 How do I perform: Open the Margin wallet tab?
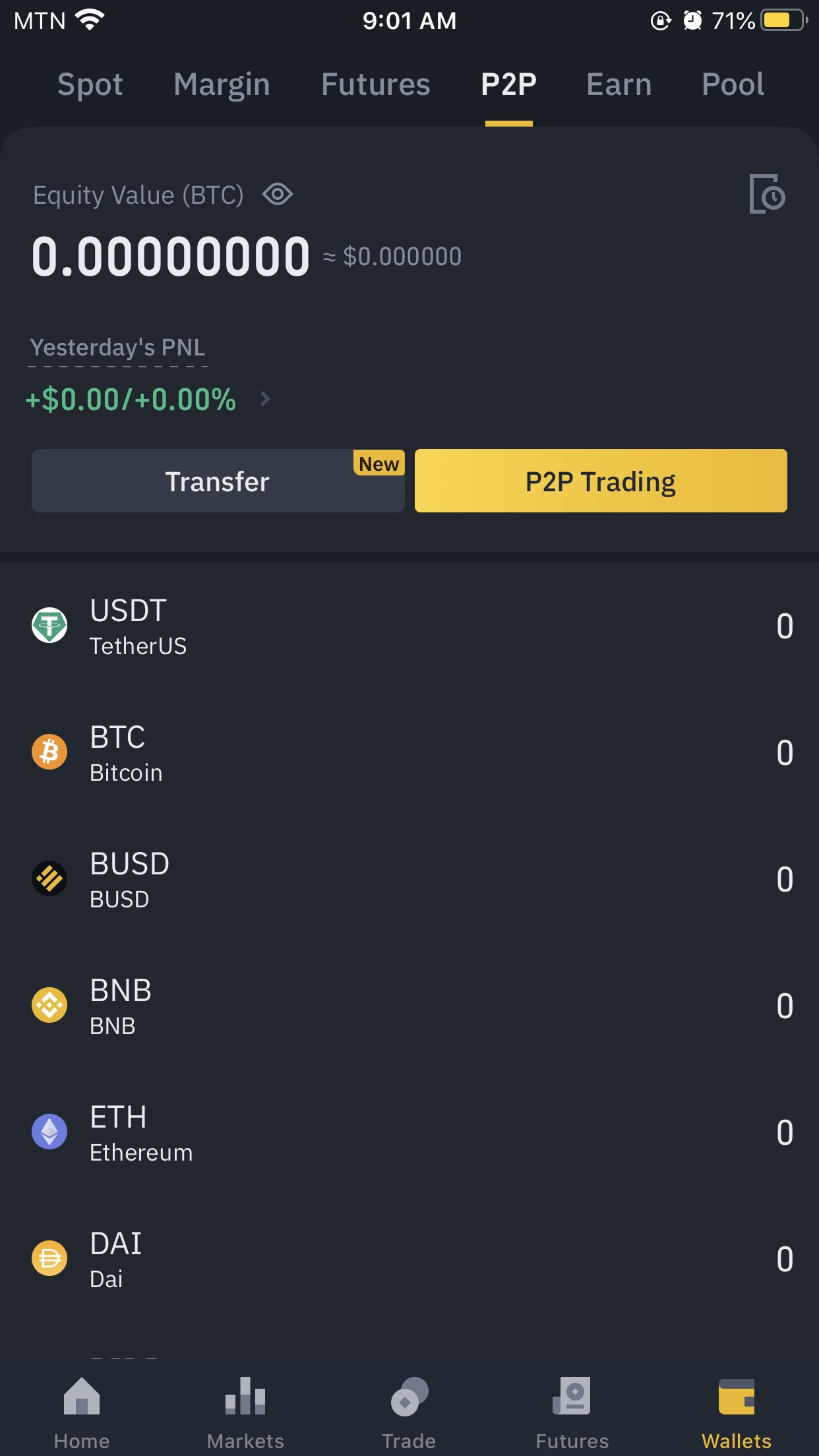coord(222,84)
